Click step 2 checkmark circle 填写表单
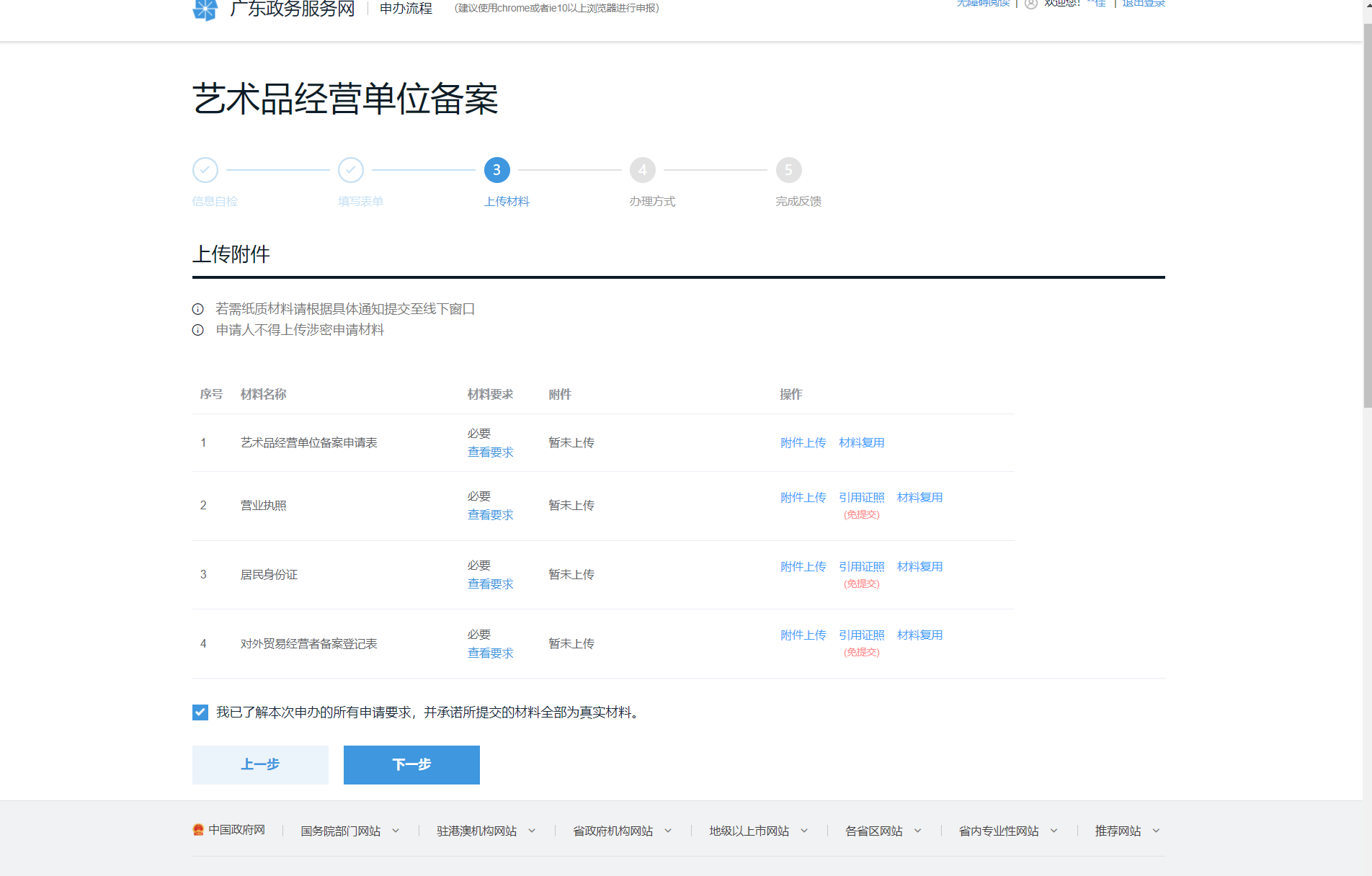 pyautogui.click(x=351, y=170)
